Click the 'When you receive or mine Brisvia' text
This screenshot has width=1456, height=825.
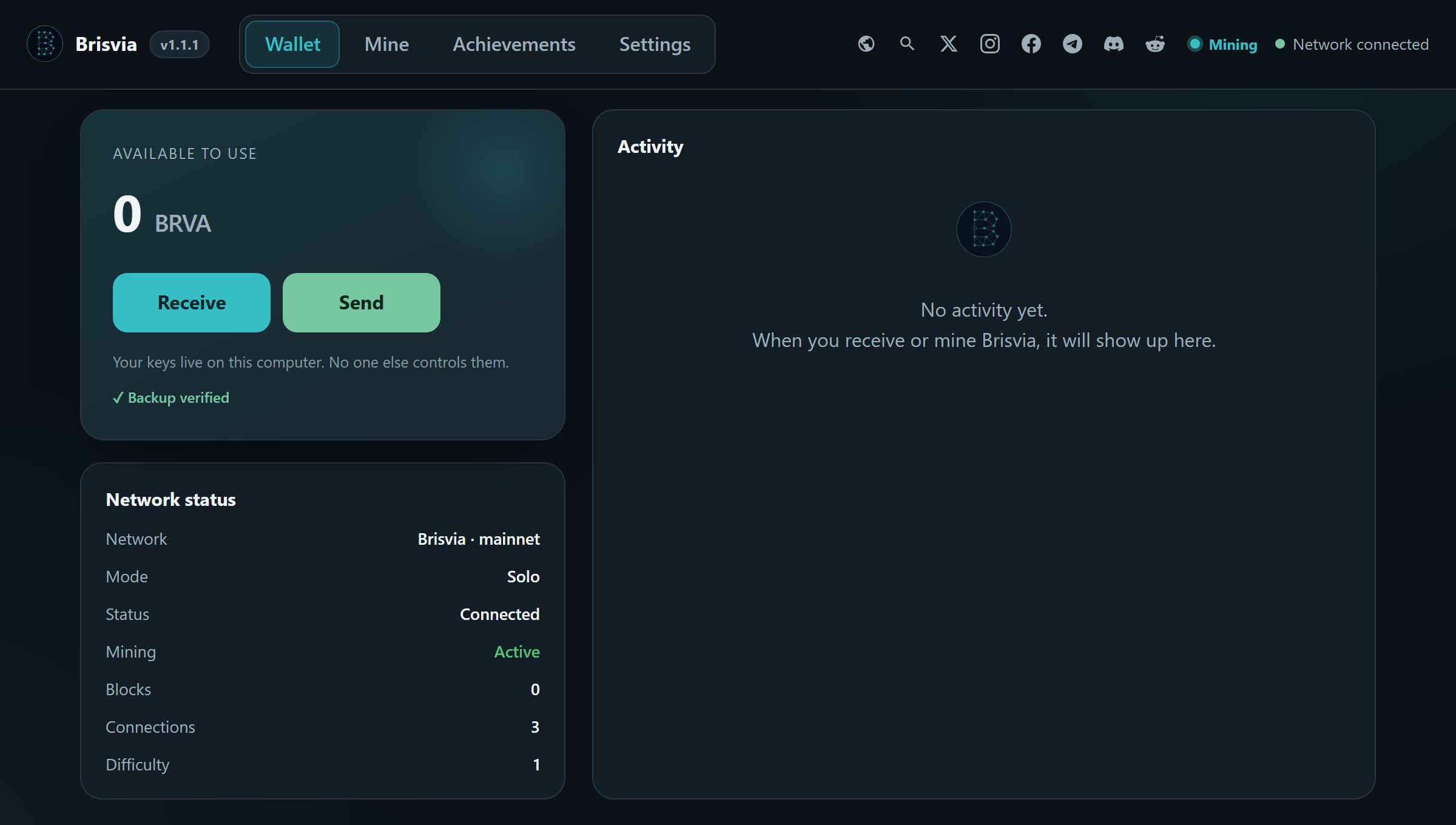pos(984,340)
